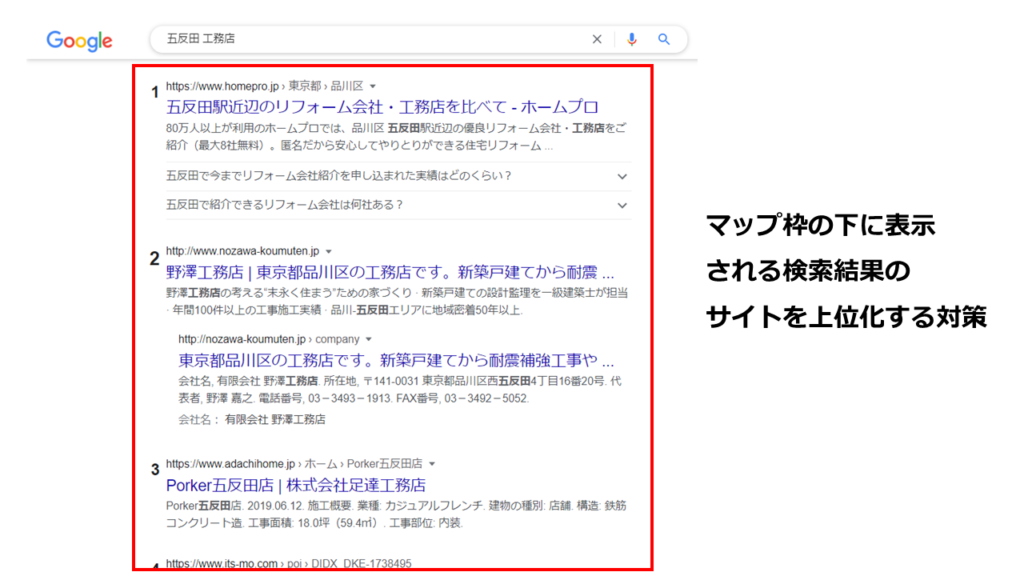Click the snippet starting 会社名, 有限会社 野澤工務店
The width and height of the screenshot is (1024, 576).
pyautogui.click(x=400, y=390)
